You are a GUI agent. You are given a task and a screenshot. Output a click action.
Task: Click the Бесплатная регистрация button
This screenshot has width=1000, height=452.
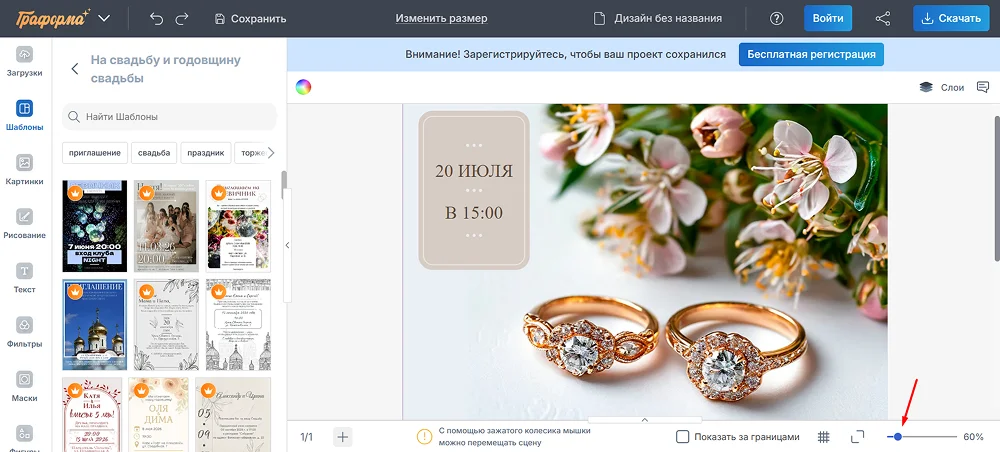point(811,54)
